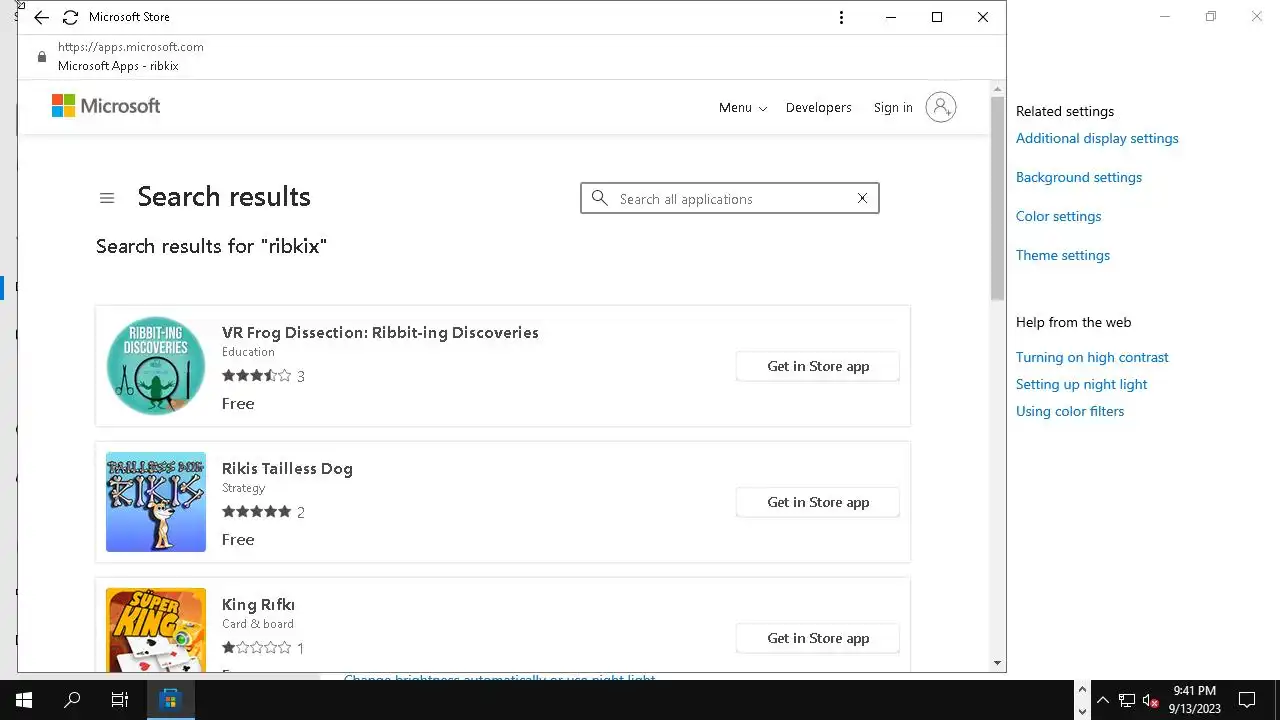Open the Windows Start menu
The height and width of the screenshot is (720, 1280).
(24, 700)
